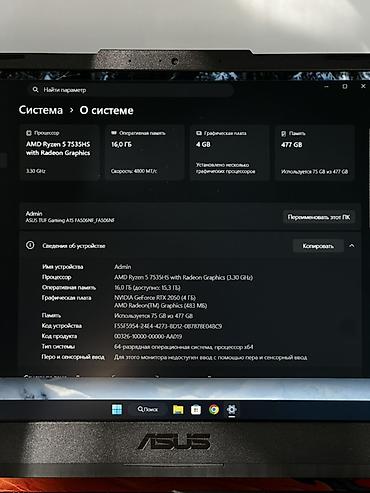The height and width of the screenshot is (493, 370).
Task: Click the 'Оперативная память' card icon
Action: (x=114, y=133)
